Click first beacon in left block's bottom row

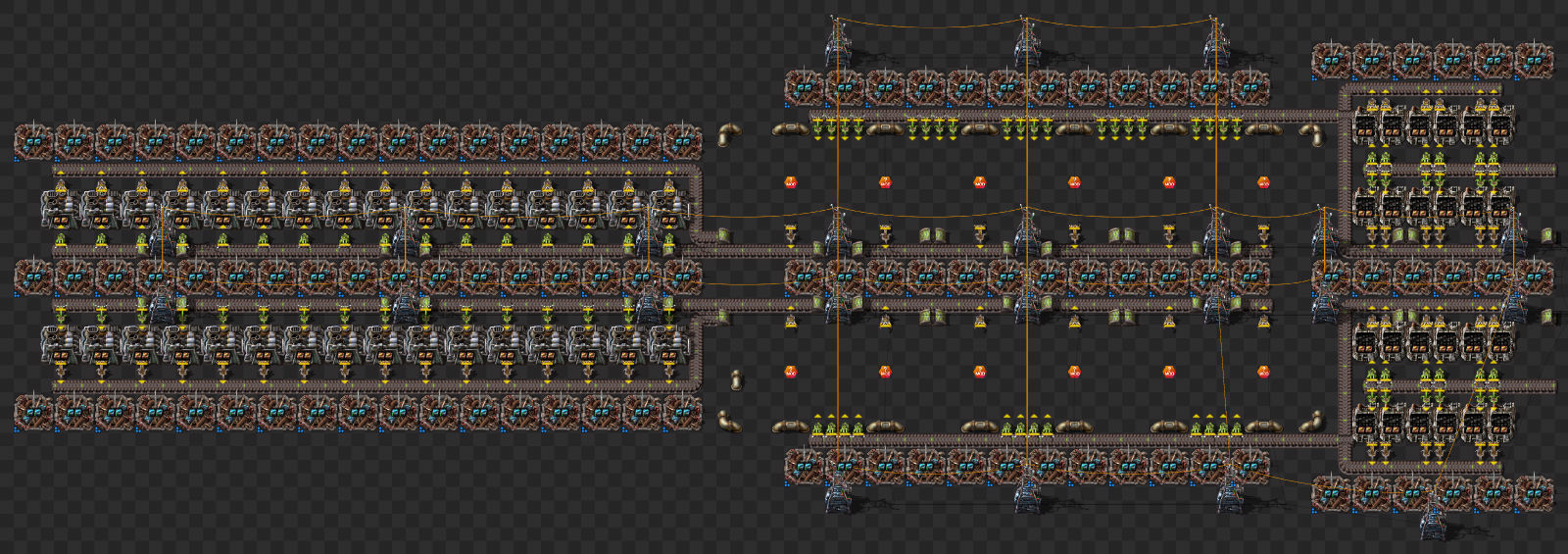point(33,412)
